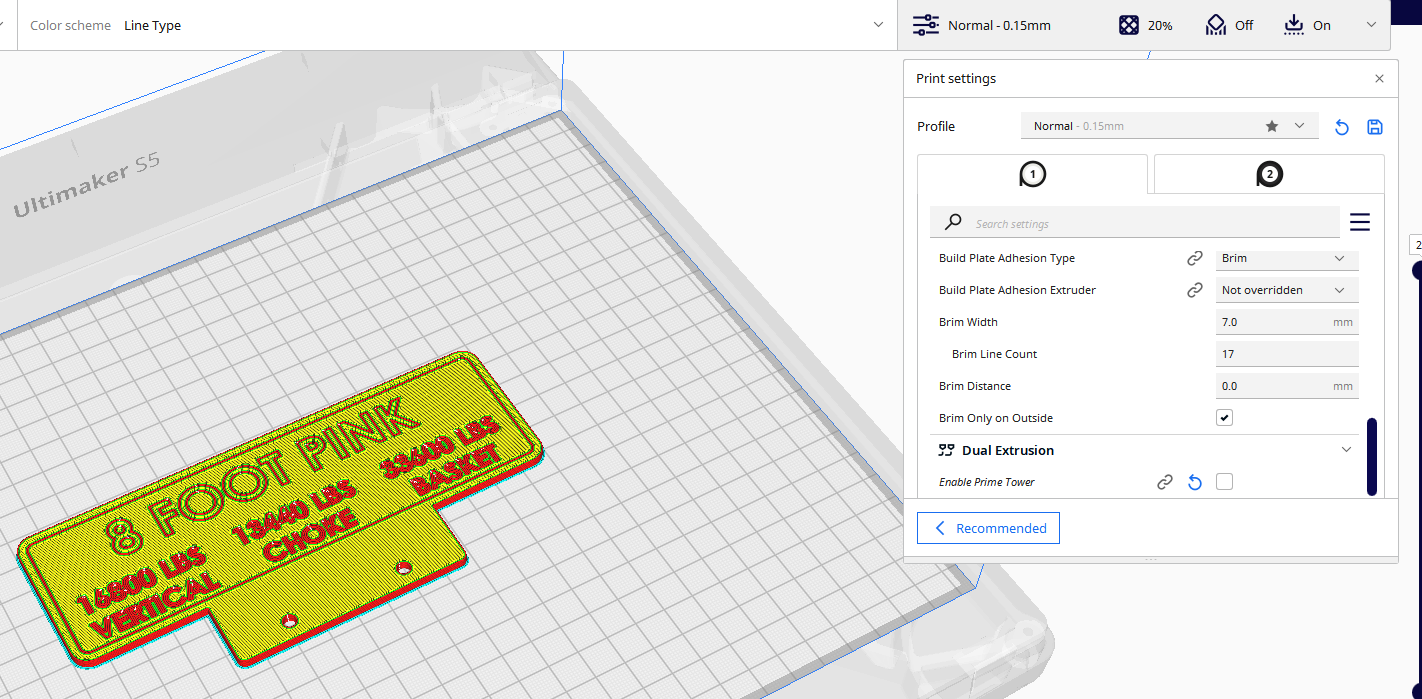Save the profile using the floppy disk icon
This screenshot has height=699, width=1422.
(x=1375, y=127)
